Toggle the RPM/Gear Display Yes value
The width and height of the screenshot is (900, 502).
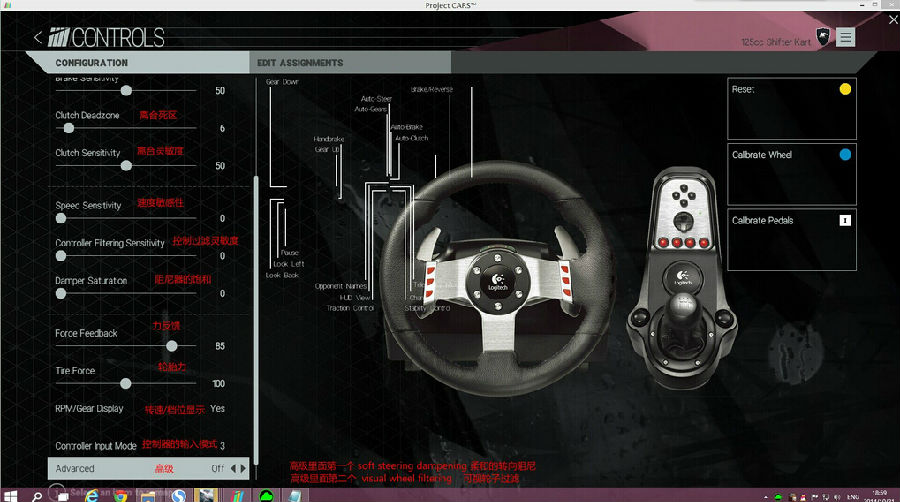(x=218, y=408)
